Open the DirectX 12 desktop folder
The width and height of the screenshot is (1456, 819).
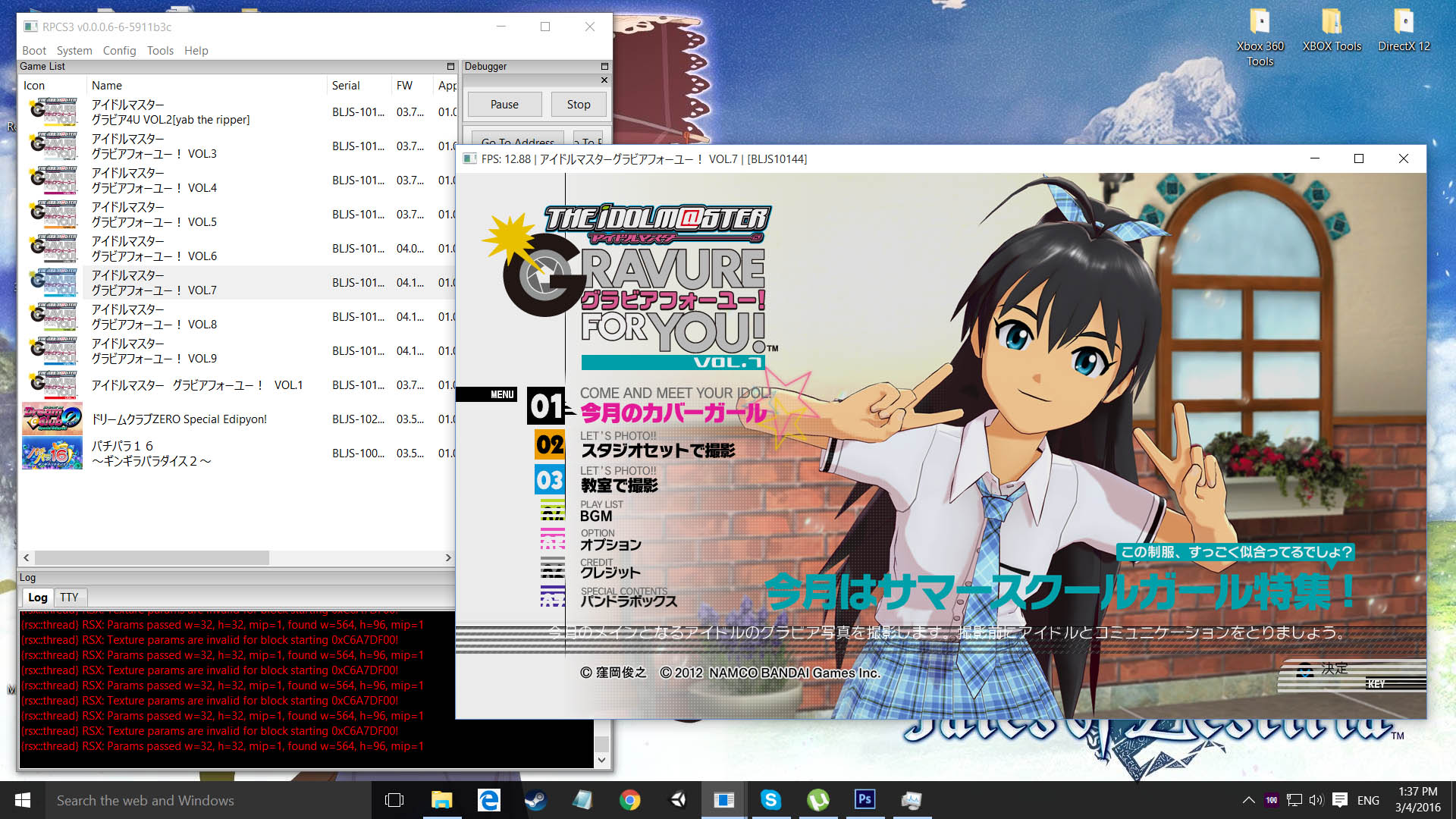(1404, 30)
